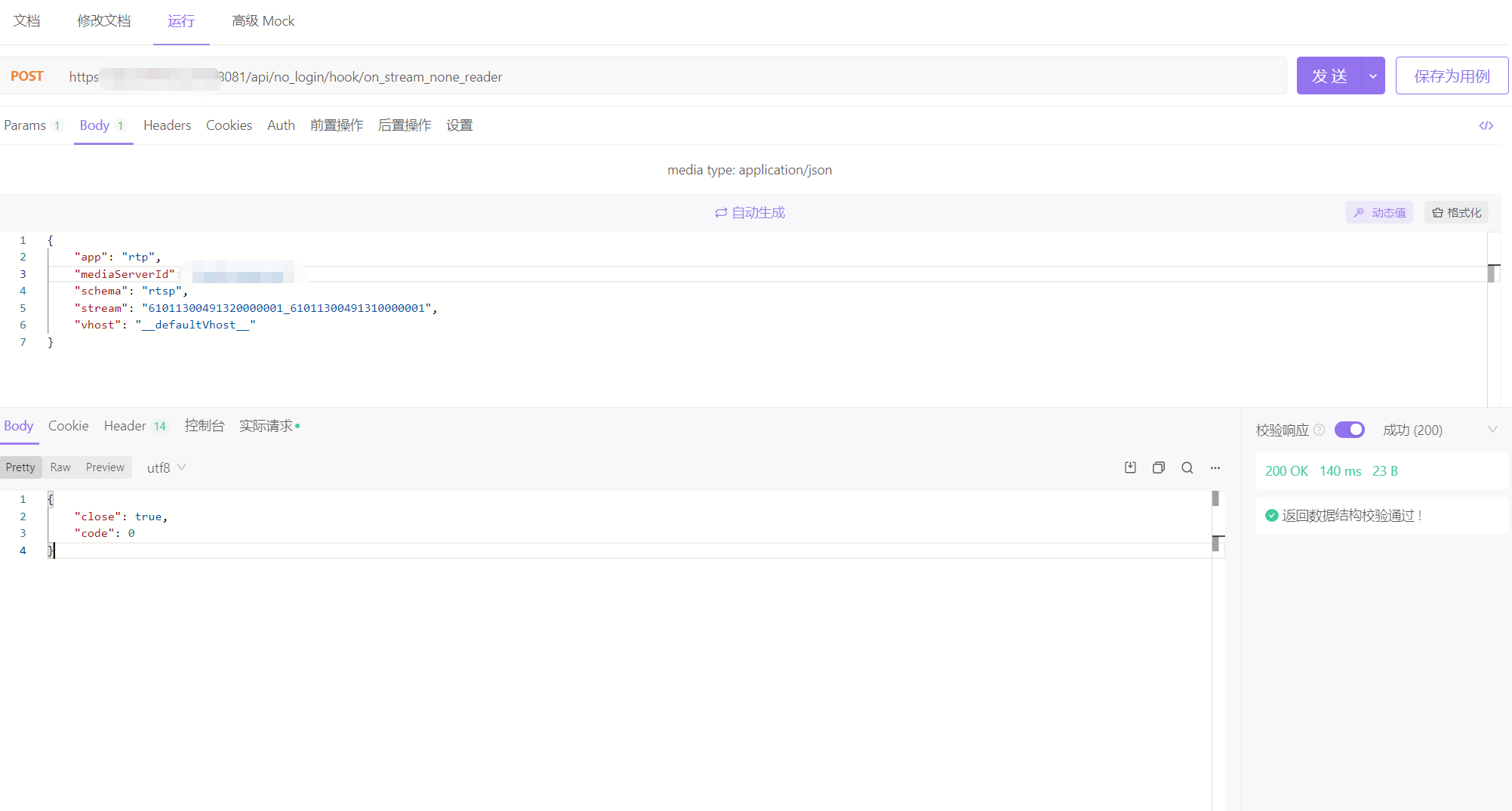The height and width of the screenshot is (811, 1512).
Task: Open the send button dropdown arrow
Action: click(x=1373, y=76)
